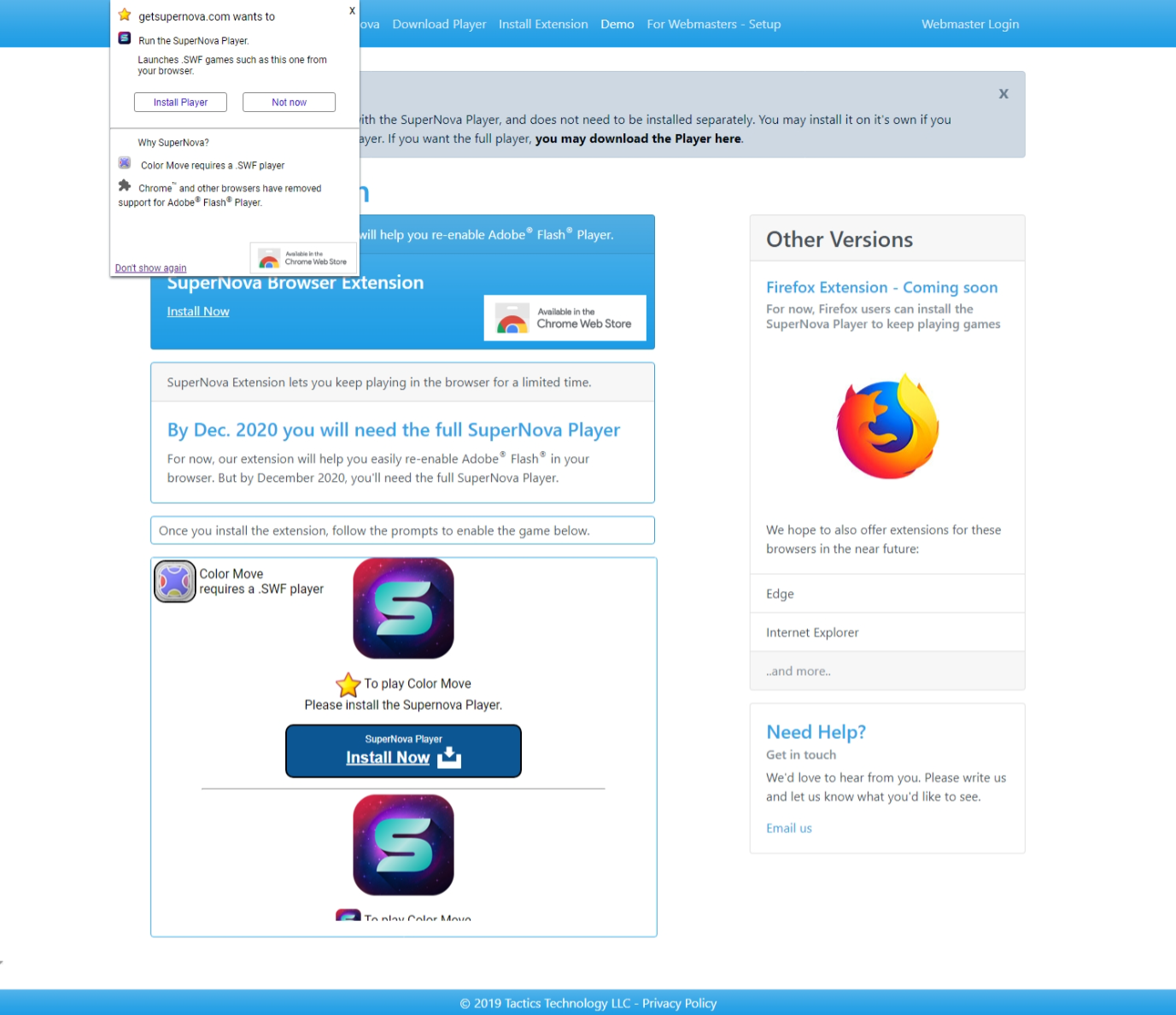Open the Privacy Policy in the footer
This screenshot has height=1015, width=1176.
(680, 1003)
